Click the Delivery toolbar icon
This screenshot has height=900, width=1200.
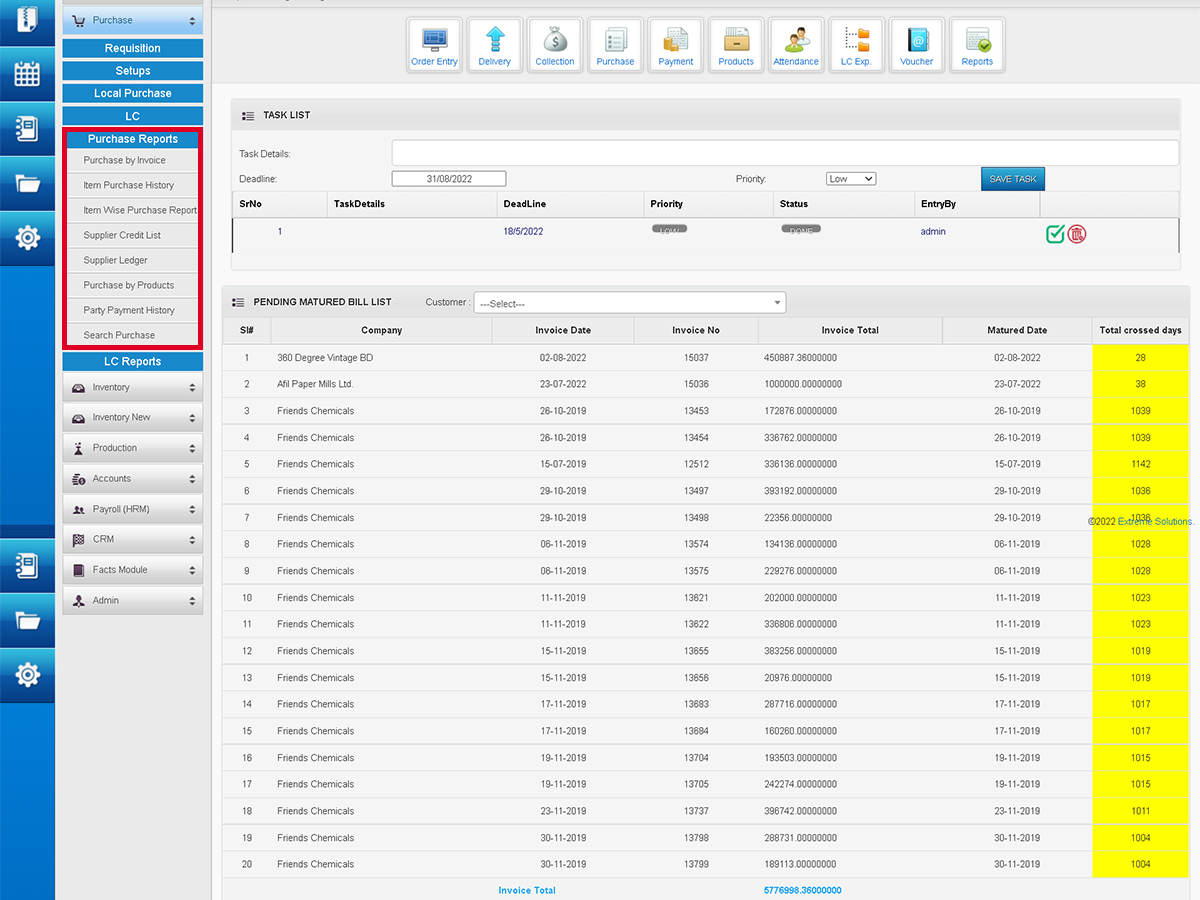[x=495, y=45]
